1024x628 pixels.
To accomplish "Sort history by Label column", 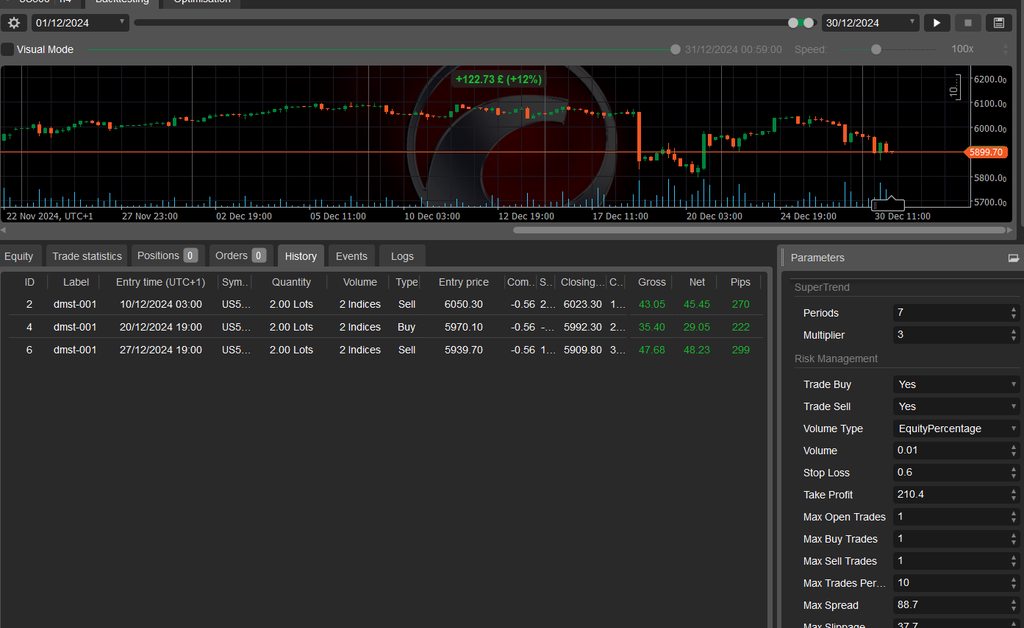I will click(76, 282).
